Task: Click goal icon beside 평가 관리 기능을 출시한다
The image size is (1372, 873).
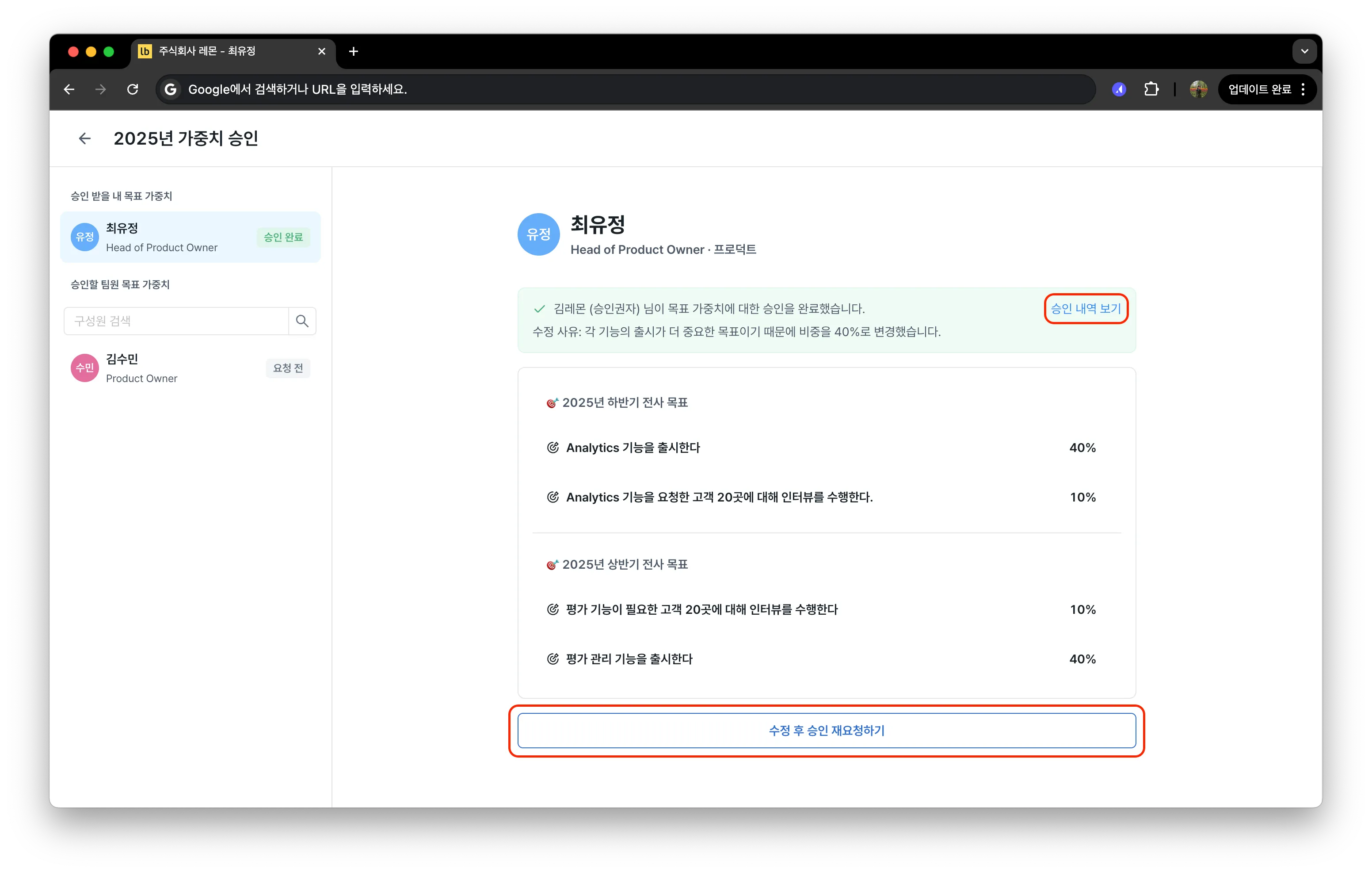Action: click(x=553, y=659)
